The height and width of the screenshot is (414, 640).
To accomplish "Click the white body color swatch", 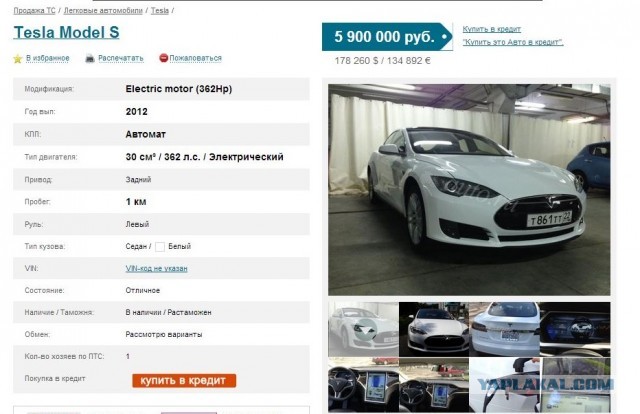I will tap(160, 247).
